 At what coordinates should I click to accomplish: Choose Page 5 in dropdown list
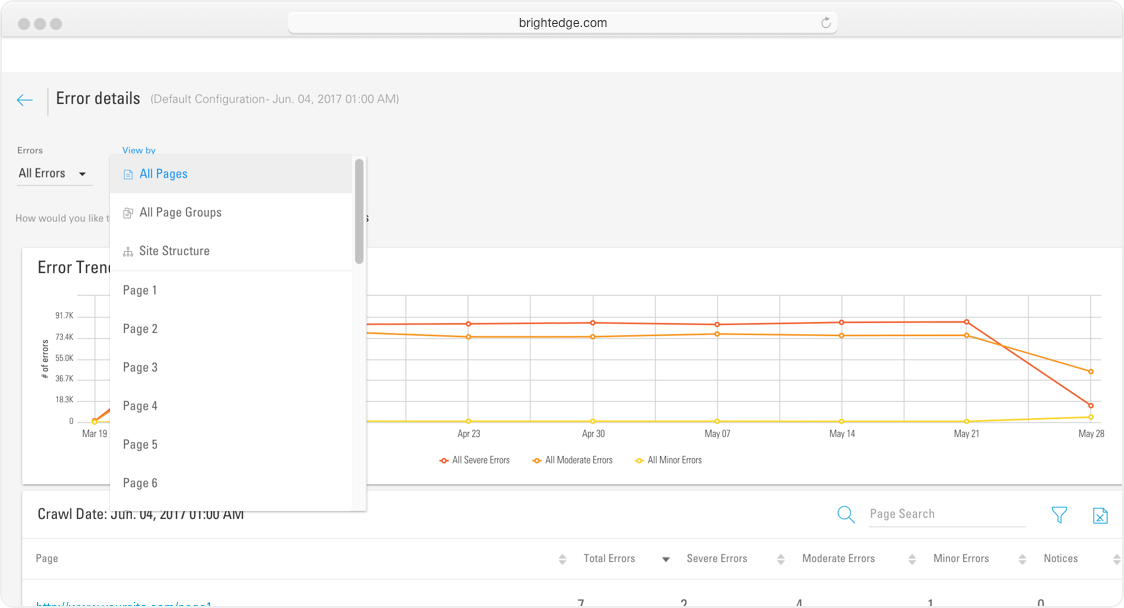[x=141, y=445]
